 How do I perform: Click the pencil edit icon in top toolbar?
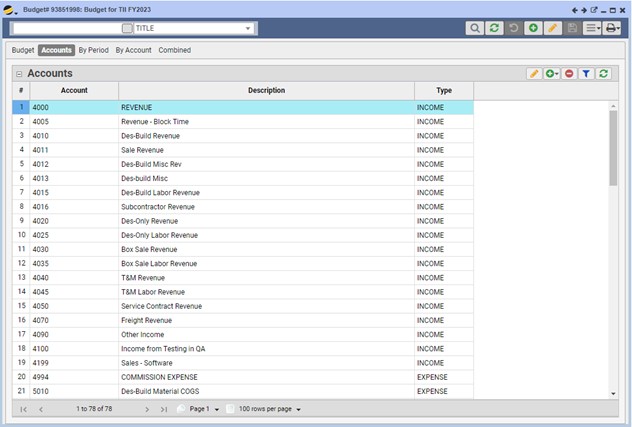click(552, 29)
